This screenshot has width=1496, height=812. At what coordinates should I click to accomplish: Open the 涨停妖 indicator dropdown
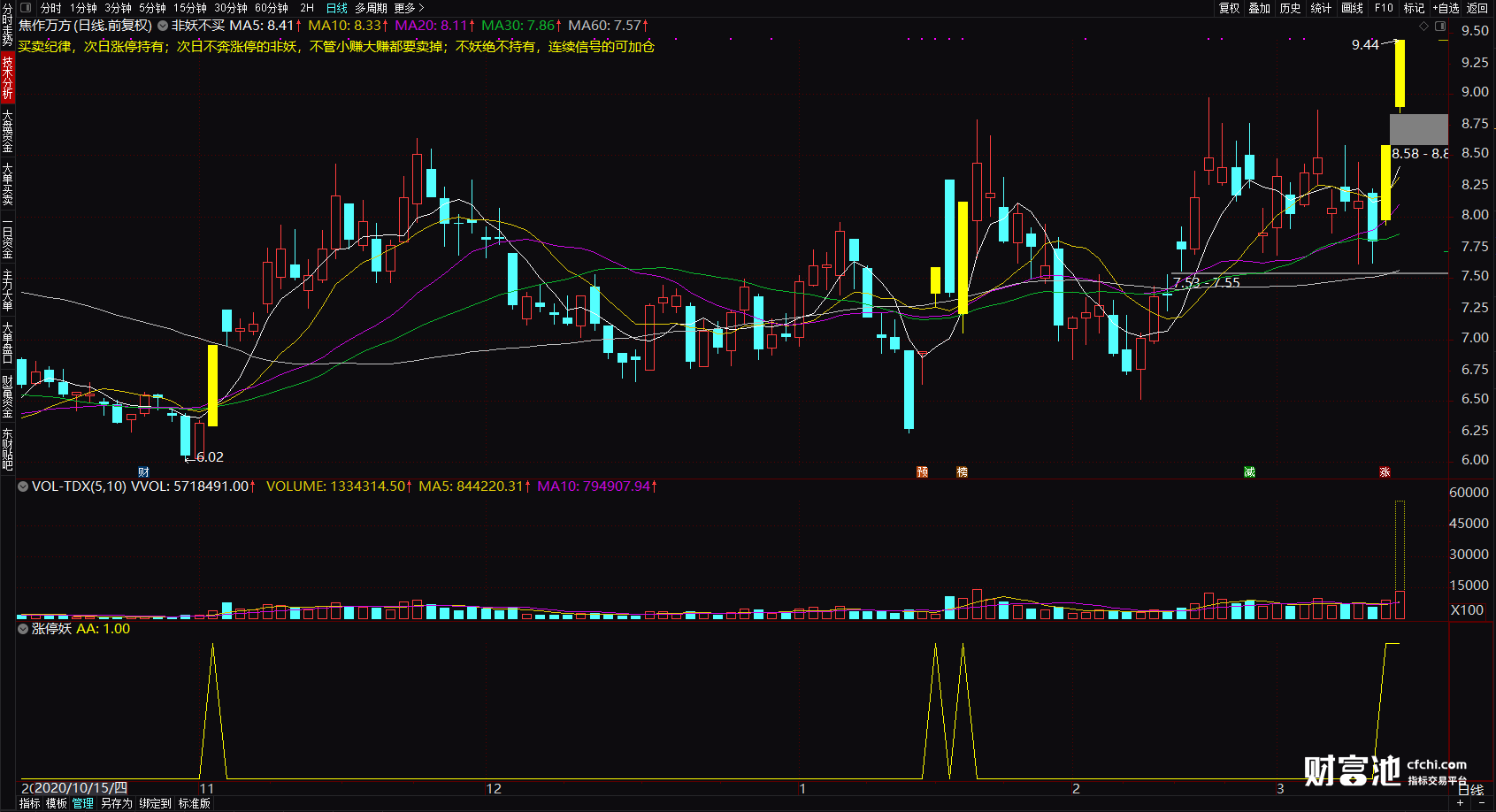[x=23, y=629]
